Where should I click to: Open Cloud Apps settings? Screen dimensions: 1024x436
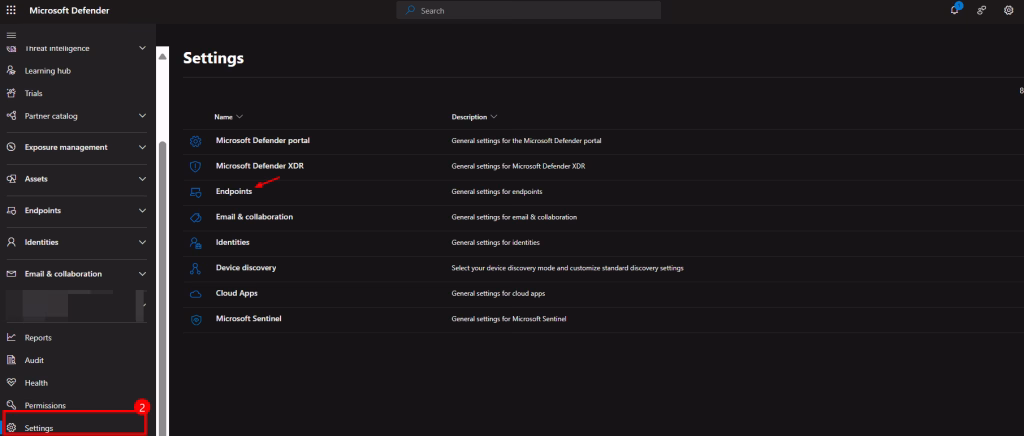point(236,293)
